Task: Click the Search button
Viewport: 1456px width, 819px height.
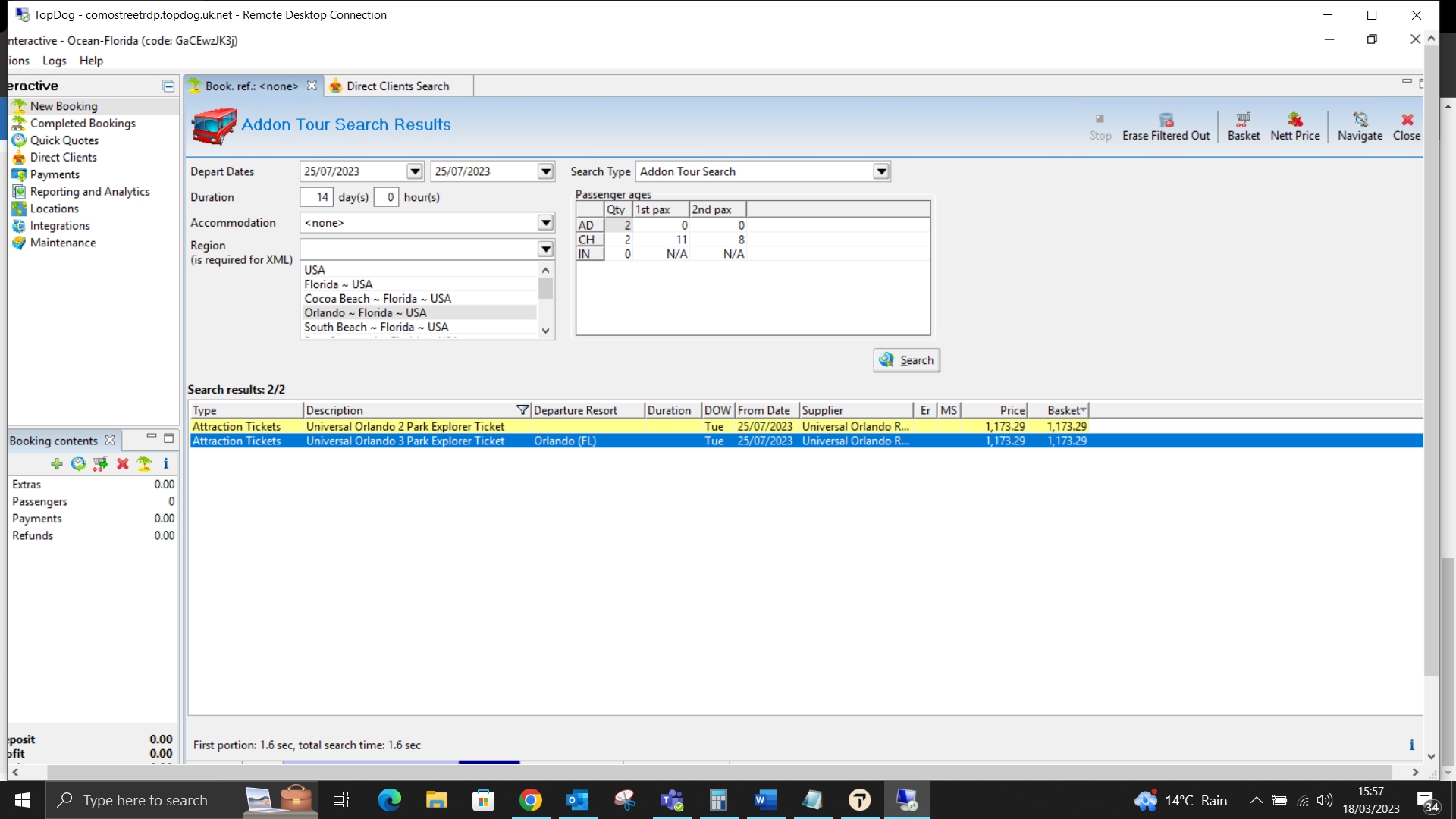Action: 906,360
